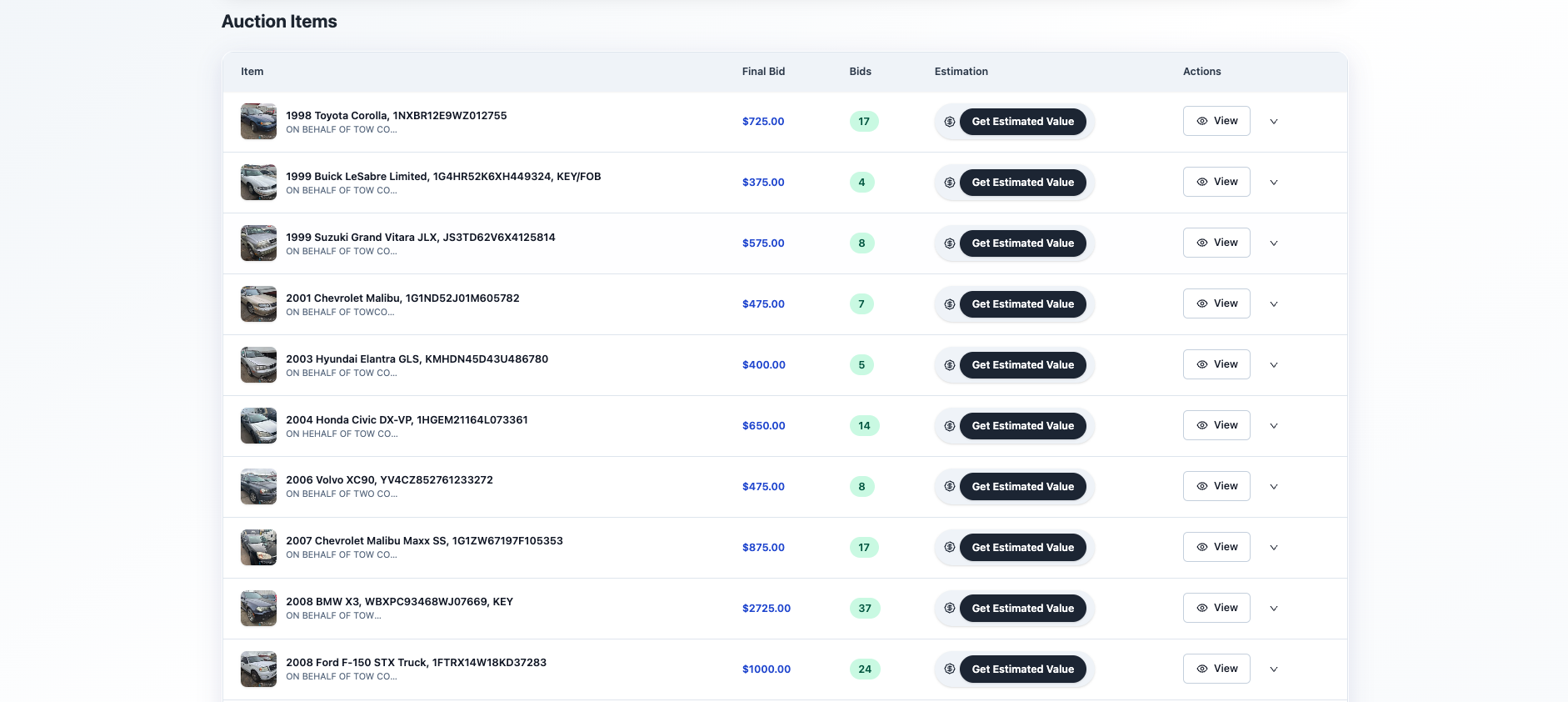The image size is (1568, 702).
Task: View the 2006 Volvo XC90 listing
Action: (x=1216, y=486)
